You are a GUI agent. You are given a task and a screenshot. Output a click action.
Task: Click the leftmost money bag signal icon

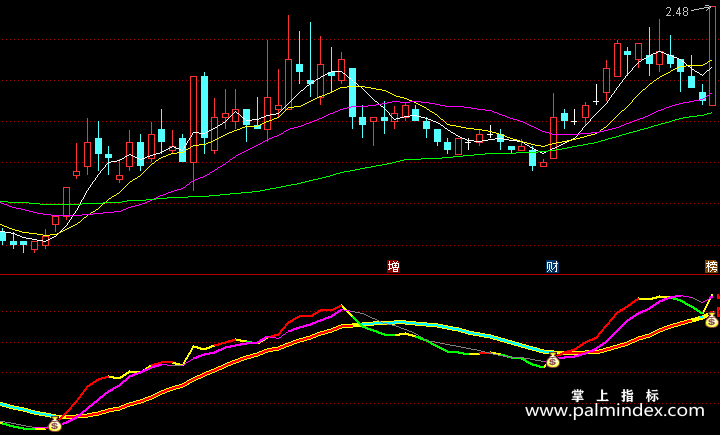55,424
